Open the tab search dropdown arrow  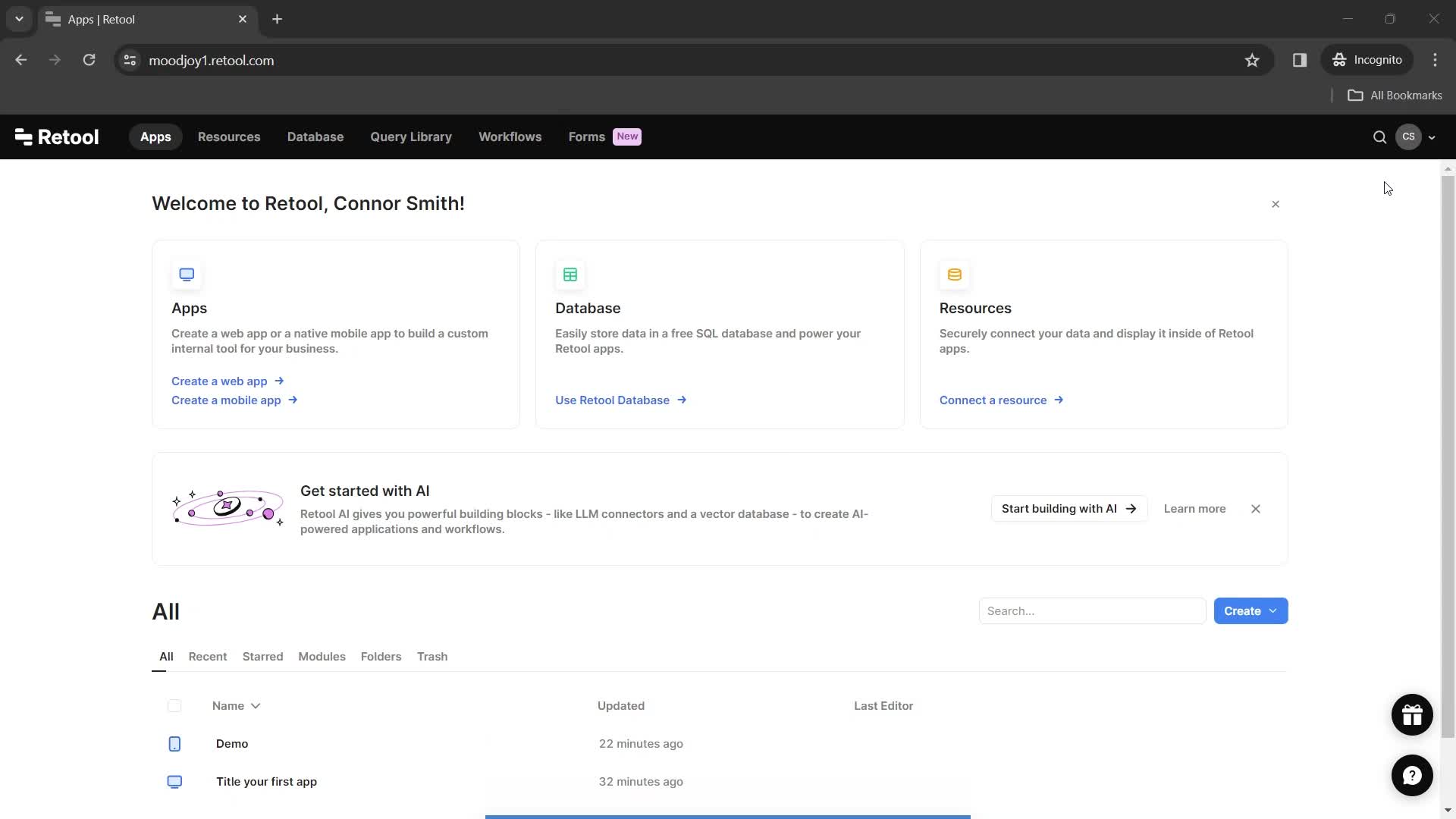pos(19,19)
